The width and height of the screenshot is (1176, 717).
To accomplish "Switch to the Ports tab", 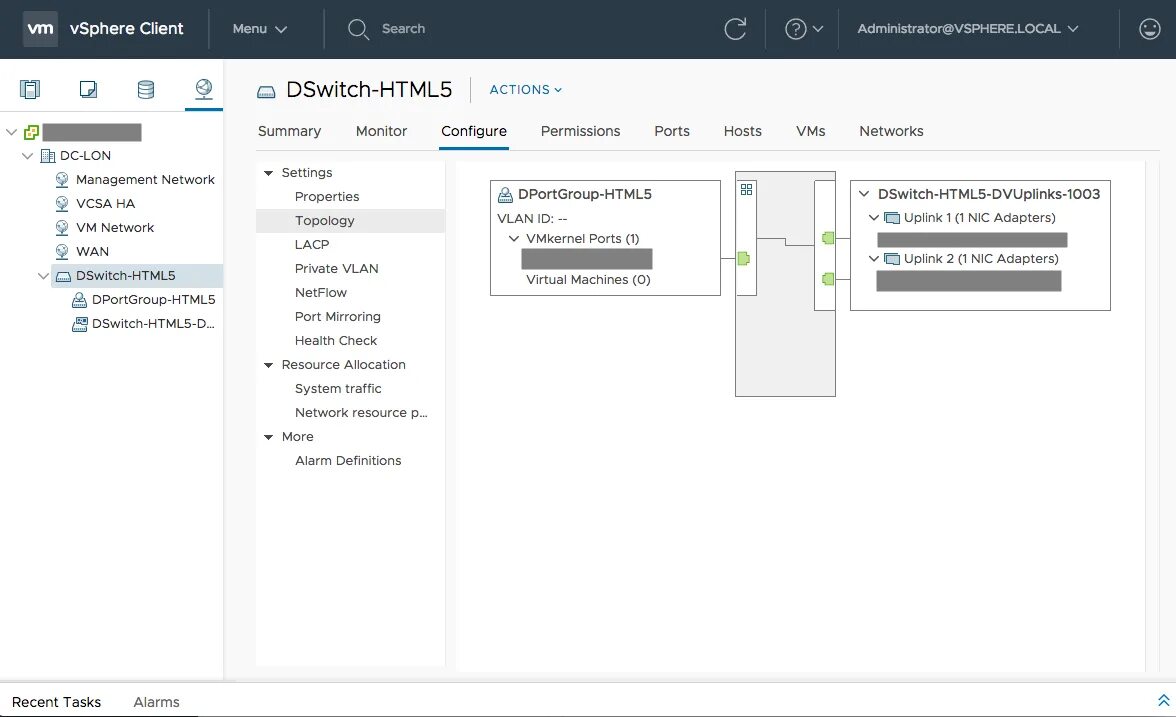I will 672,131.
